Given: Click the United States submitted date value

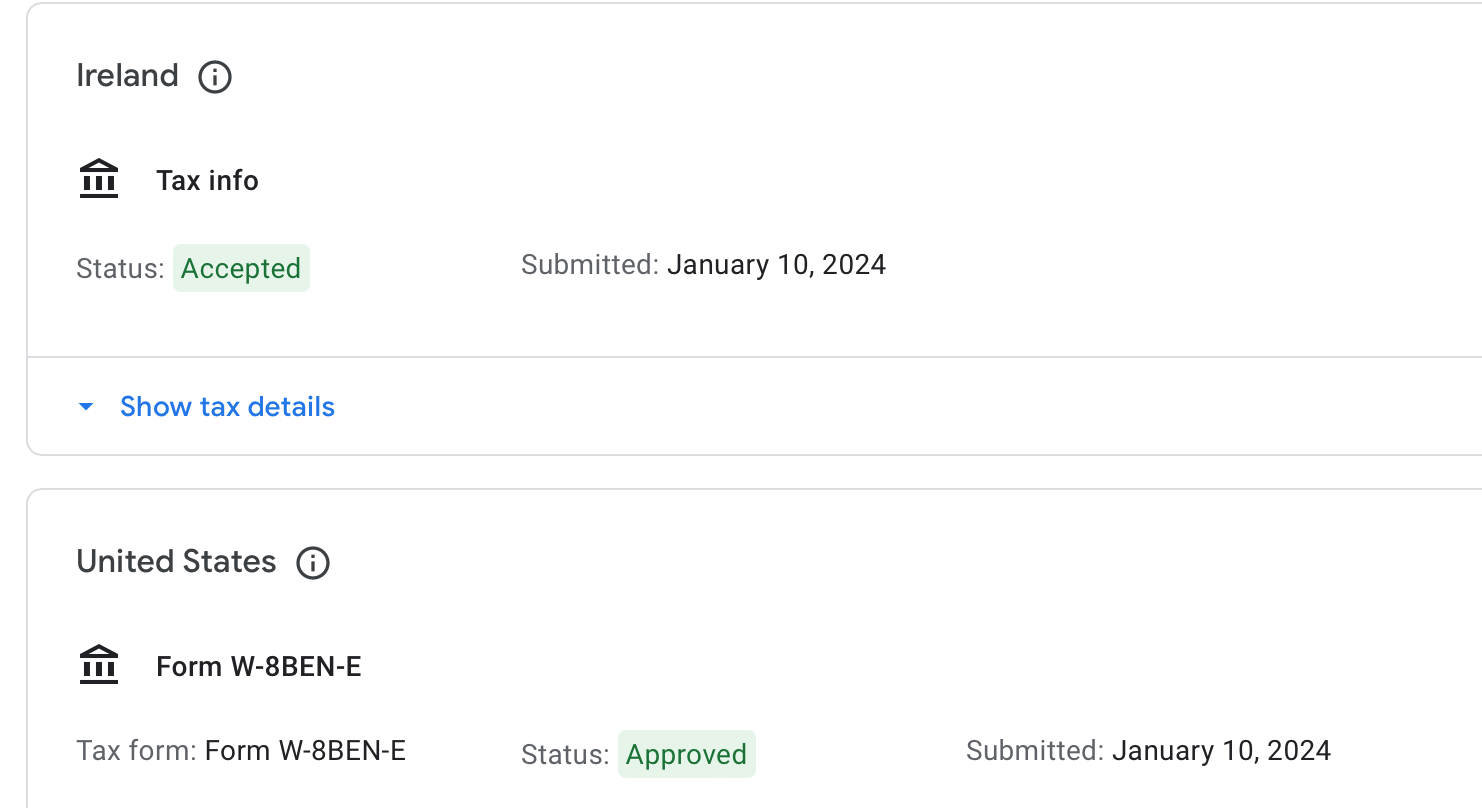Looking at the screenshot, I should [x=1221, y=751].
